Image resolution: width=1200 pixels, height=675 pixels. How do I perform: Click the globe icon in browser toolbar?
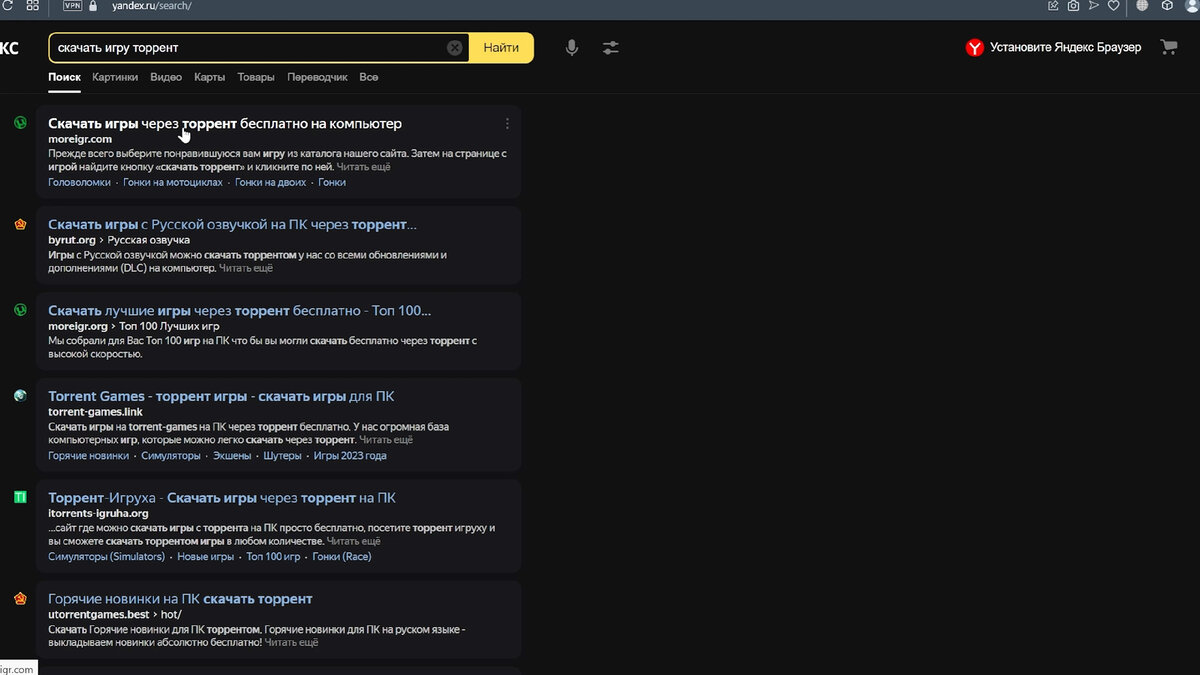tap(1142, 6)
